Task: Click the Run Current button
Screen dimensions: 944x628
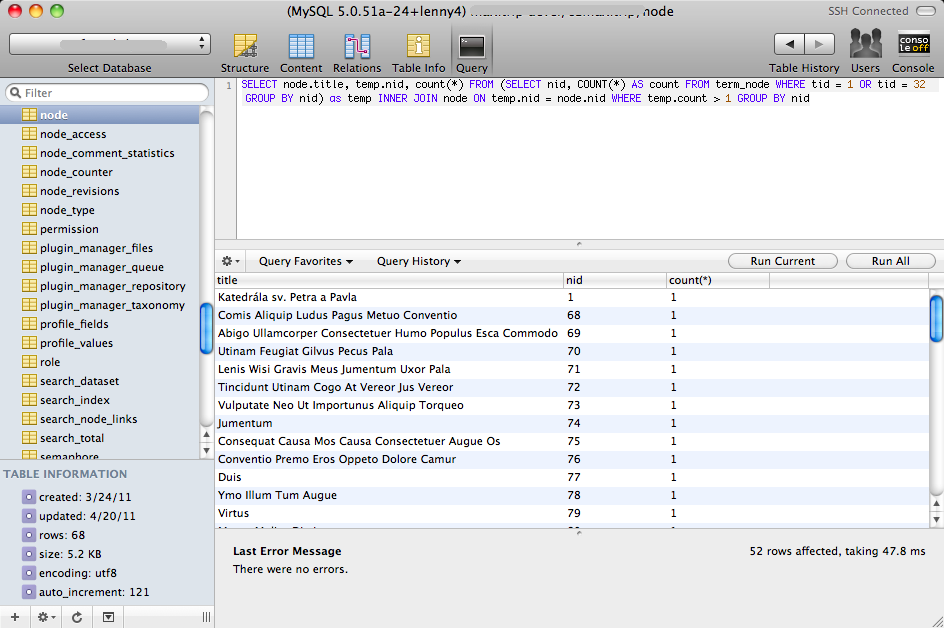Action: pos(782,261)
